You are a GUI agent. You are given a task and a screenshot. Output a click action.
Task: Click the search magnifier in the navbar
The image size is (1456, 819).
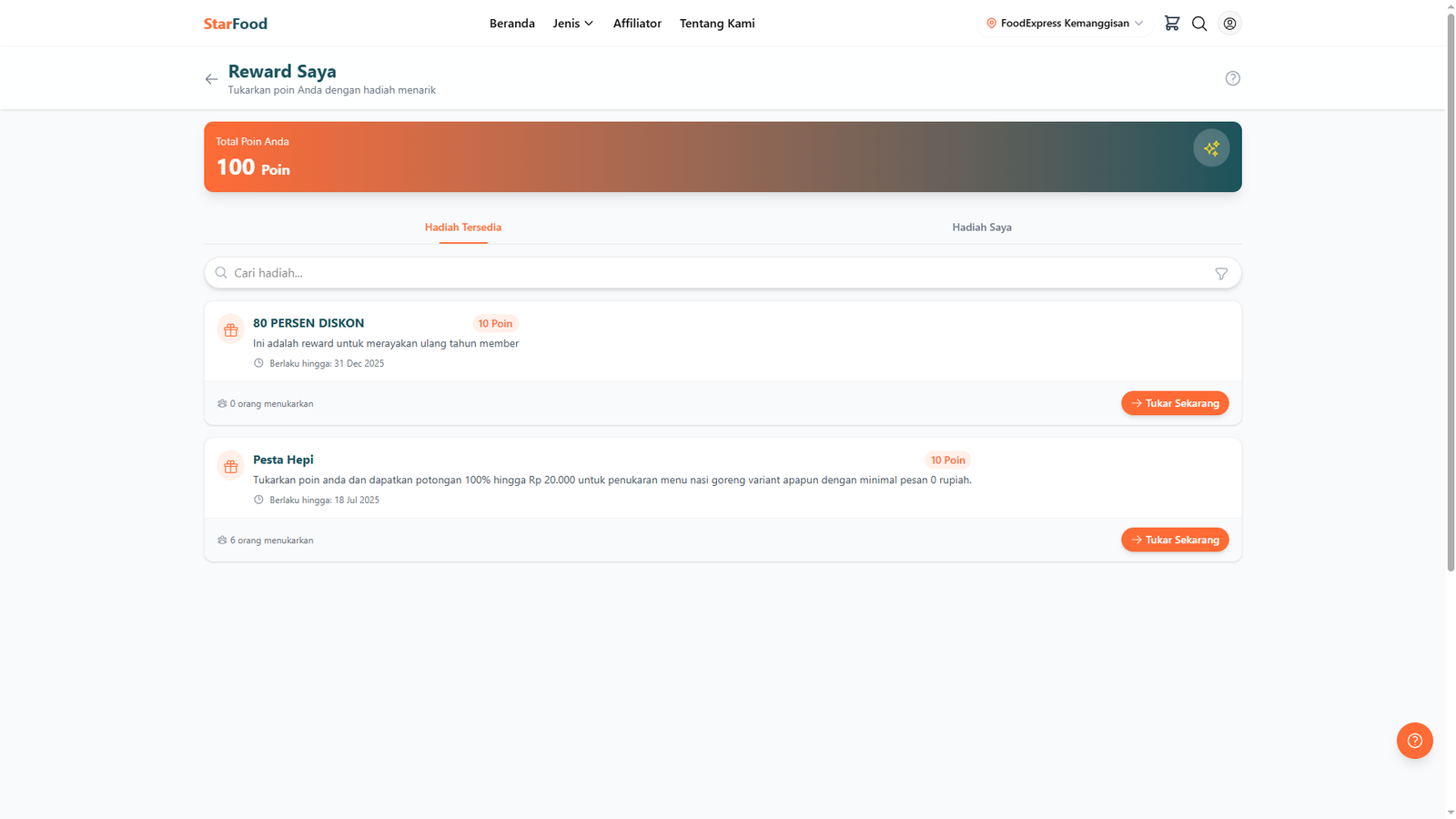coord(1199,24)
